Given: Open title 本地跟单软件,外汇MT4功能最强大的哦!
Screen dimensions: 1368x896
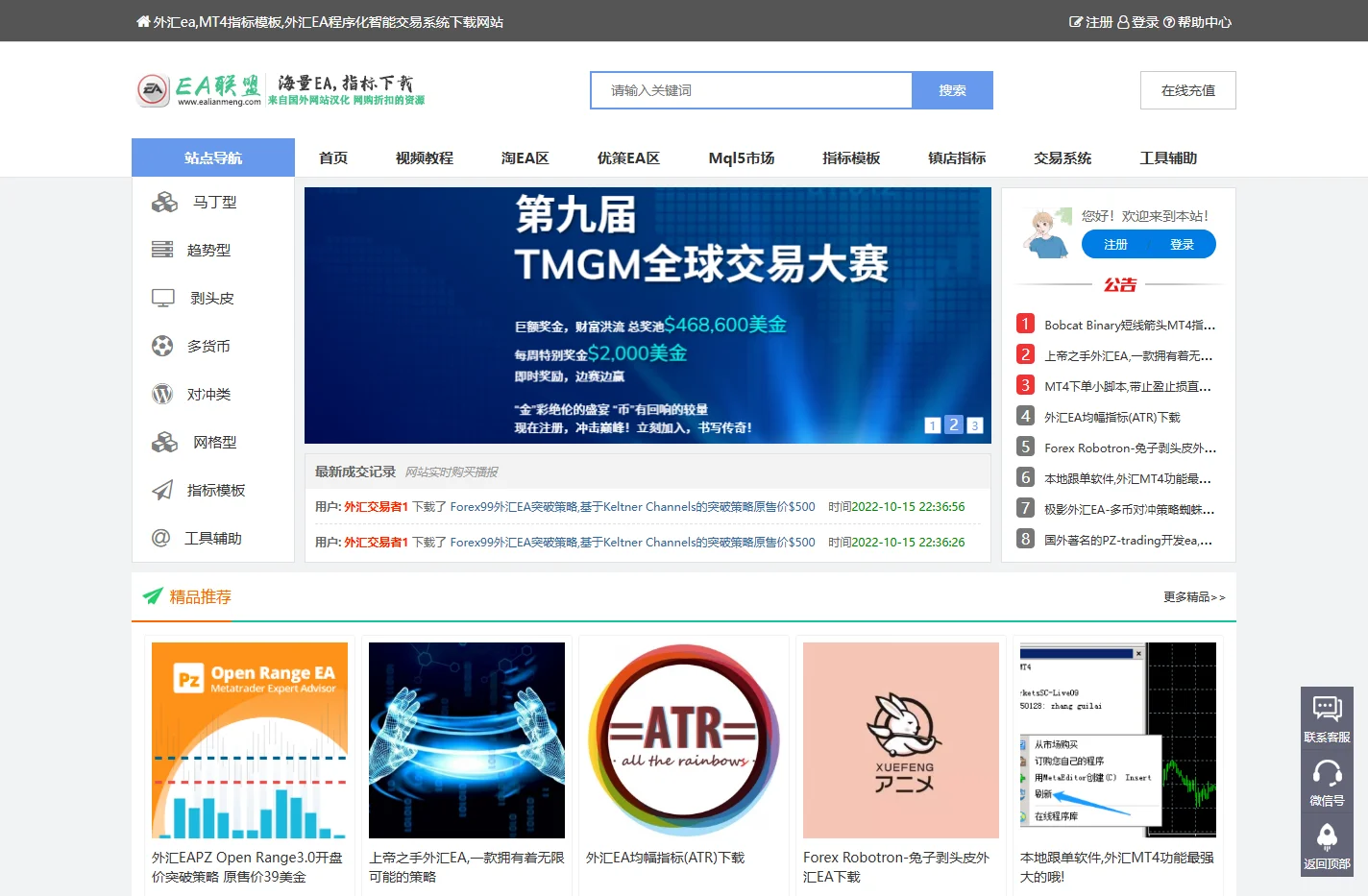Looking at the screenshot, I should 1117,867.
